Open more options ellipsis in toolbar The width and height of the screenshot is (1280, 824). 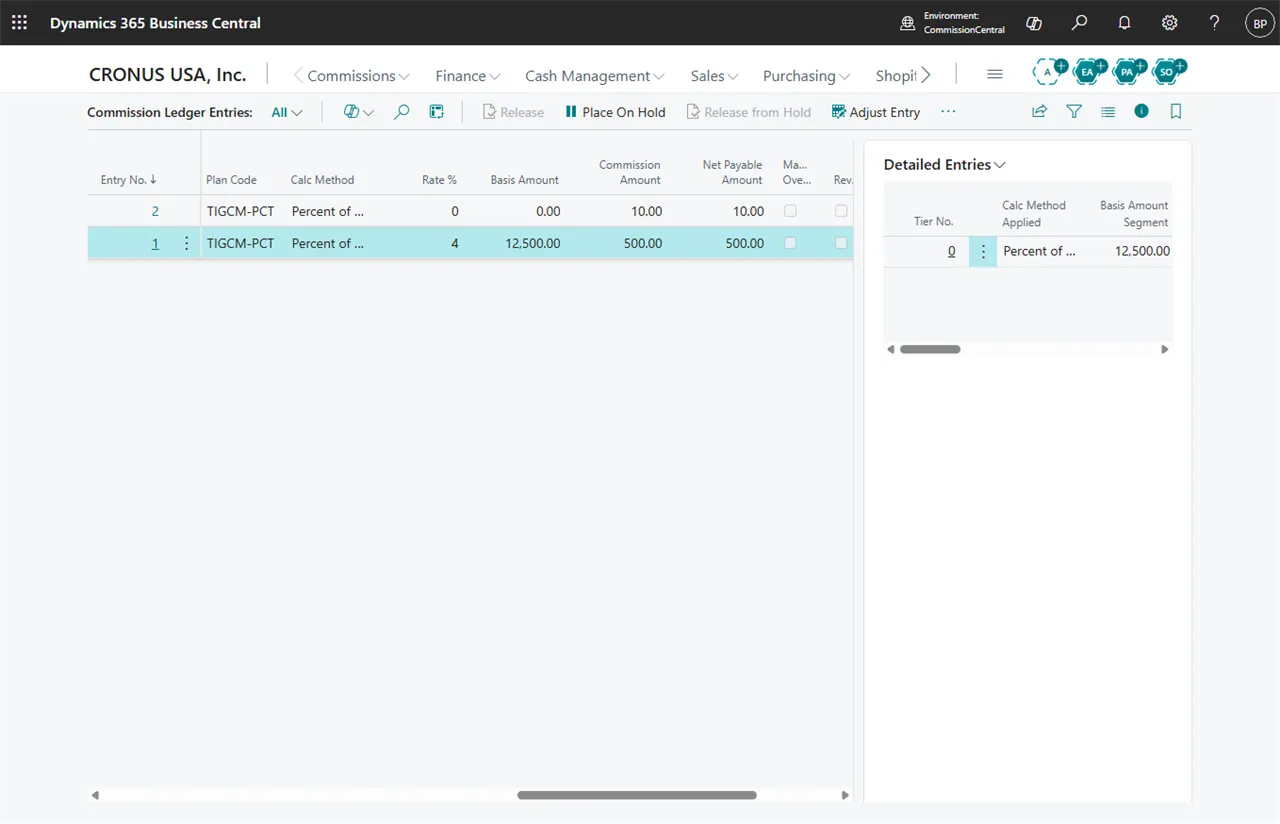coord(948,112)
